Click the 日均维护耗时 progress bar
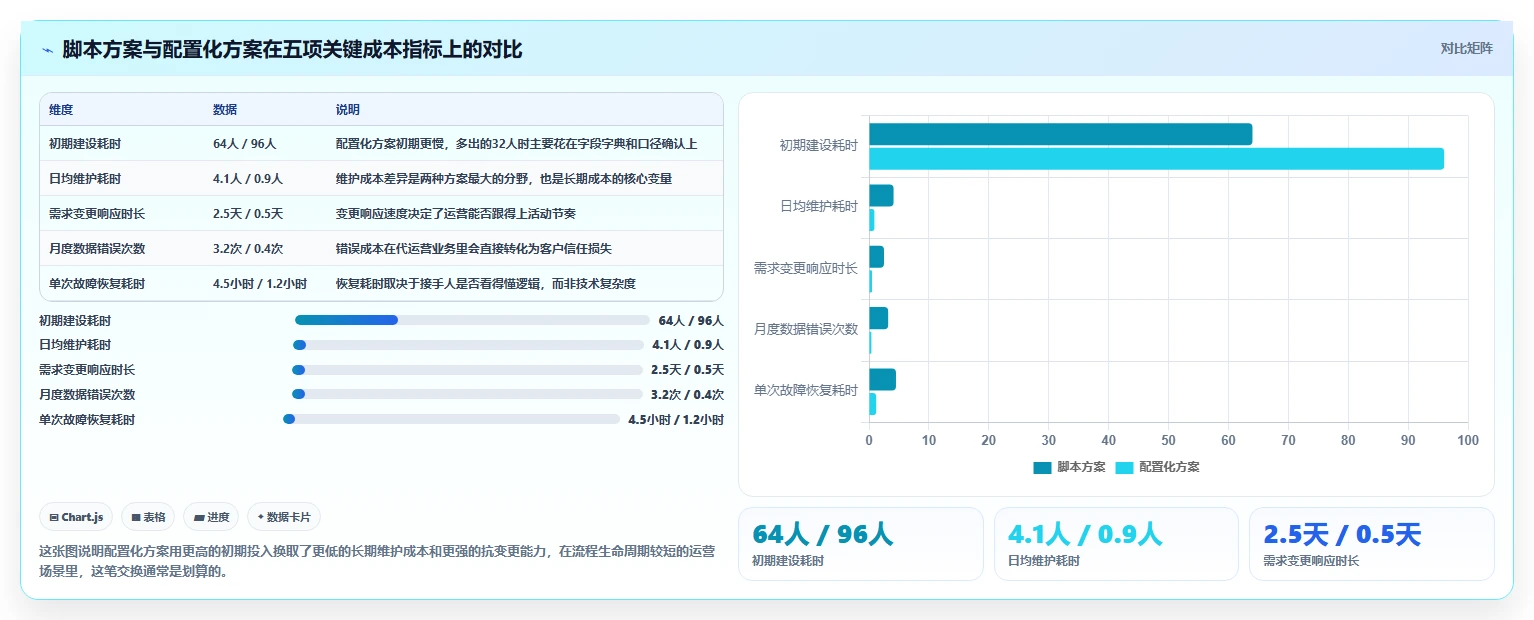Image resolution: width=1534 pixels, height=620 pixels. pyautogui.click(x=468, y=345)
